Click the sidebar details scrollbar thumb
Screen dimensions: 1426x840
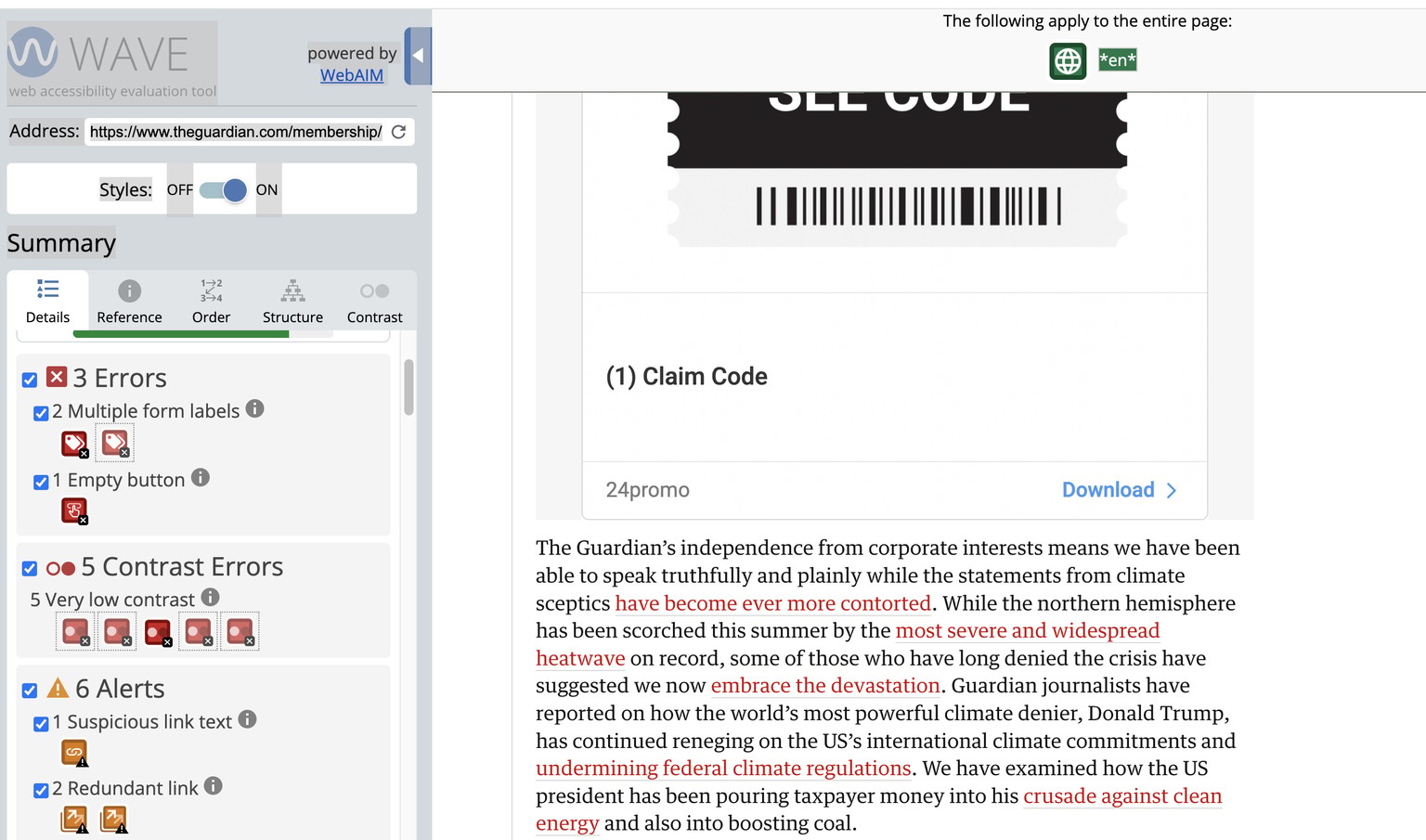pyautogui.click(x=408, y=387)
